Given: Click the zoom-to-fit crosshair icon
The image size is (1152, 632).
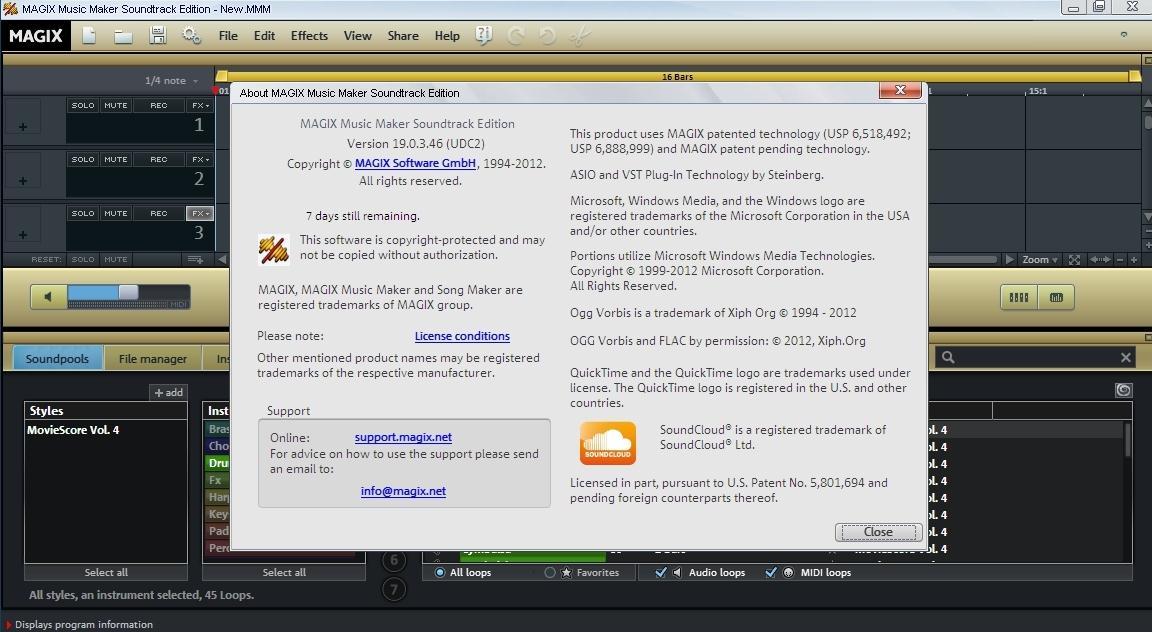Looking at the screenshot, I should click(x=1074, y=259).
